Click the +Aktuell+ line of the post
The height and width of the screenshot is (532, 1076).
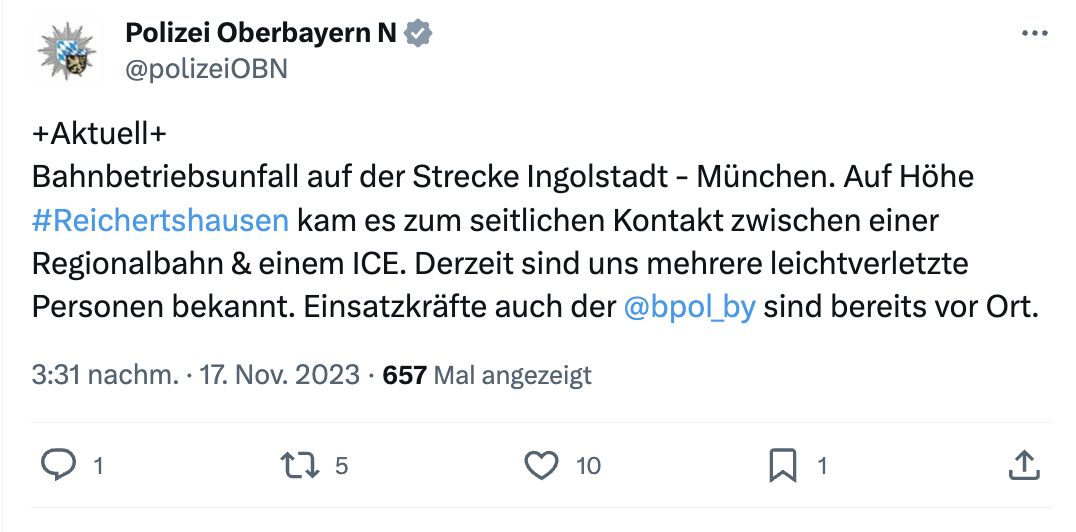click(98, 135)
